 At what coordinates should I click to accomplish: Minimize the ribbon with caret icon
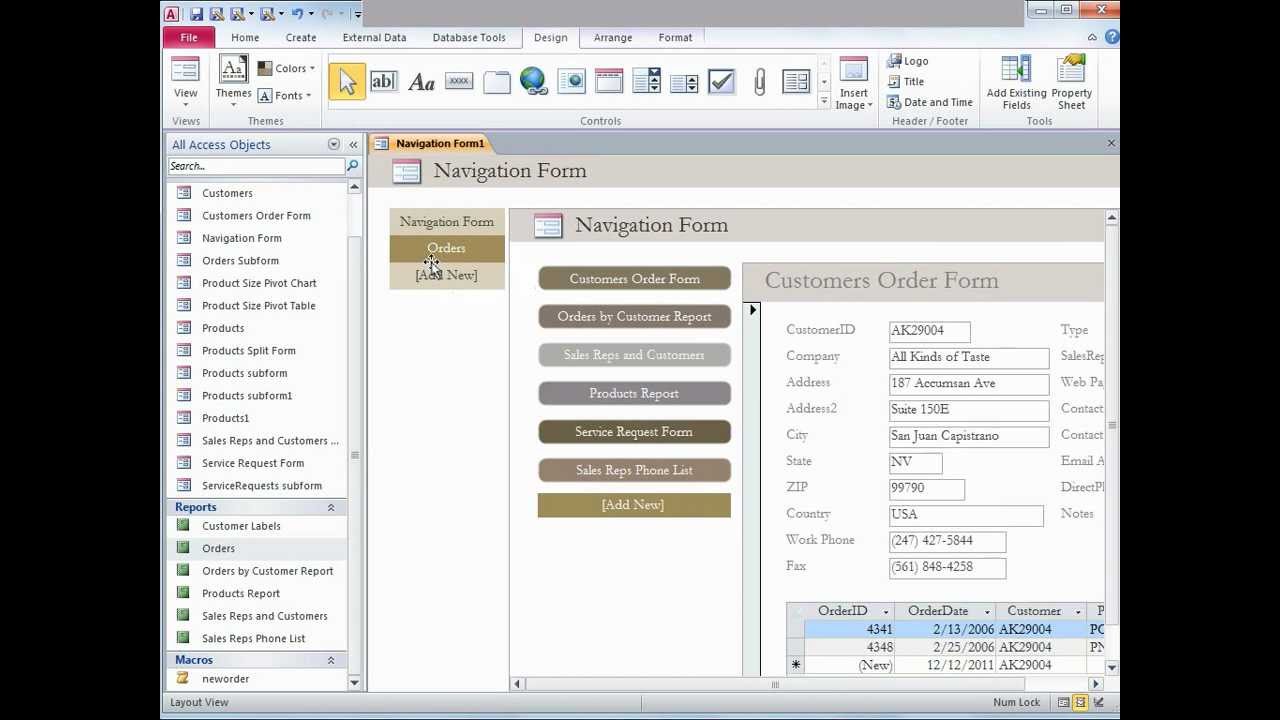pyautogui.click(x=1092, y=37)
